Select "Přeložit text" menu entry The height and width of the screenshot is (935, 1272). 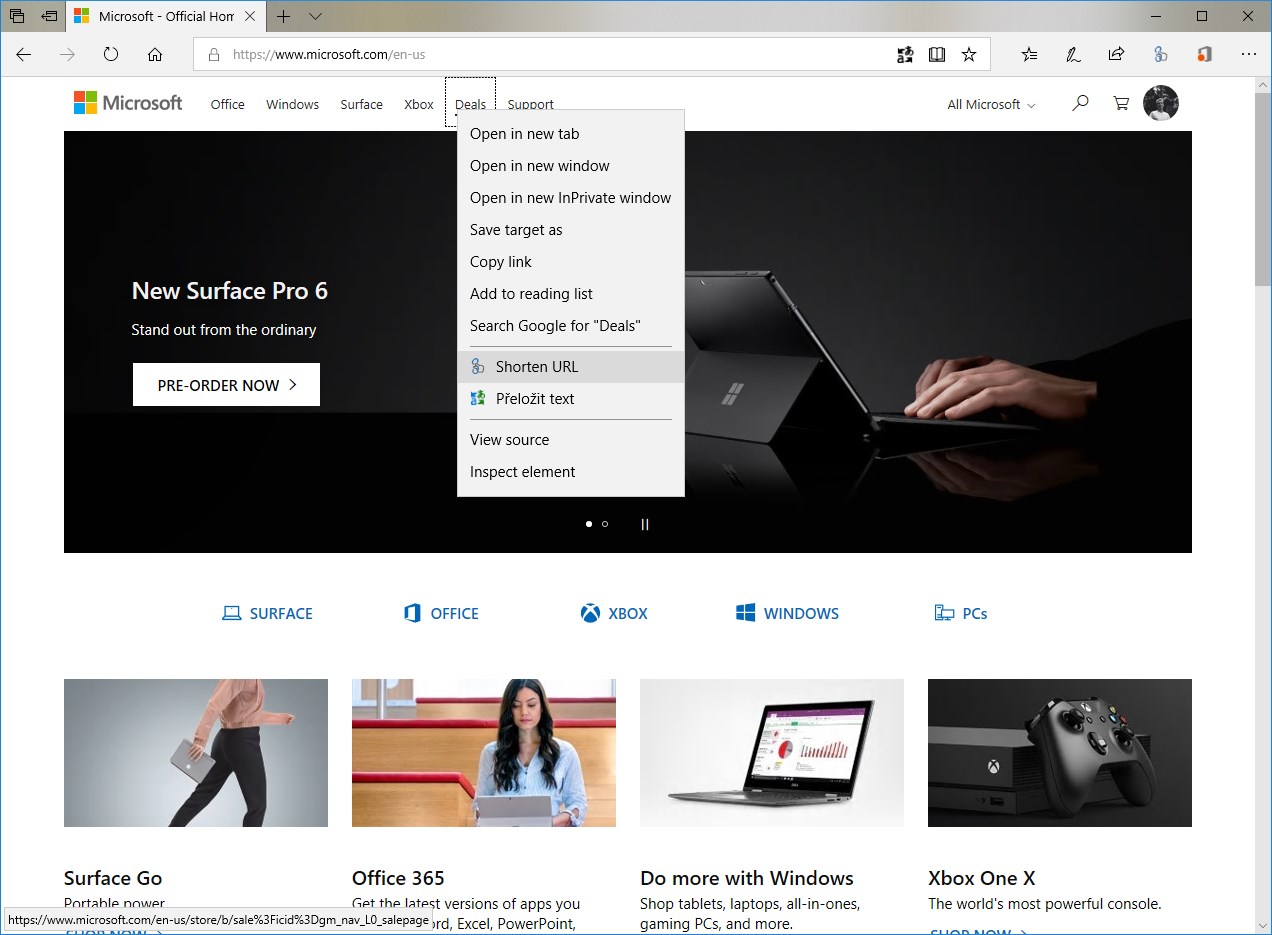coord(571,399)
